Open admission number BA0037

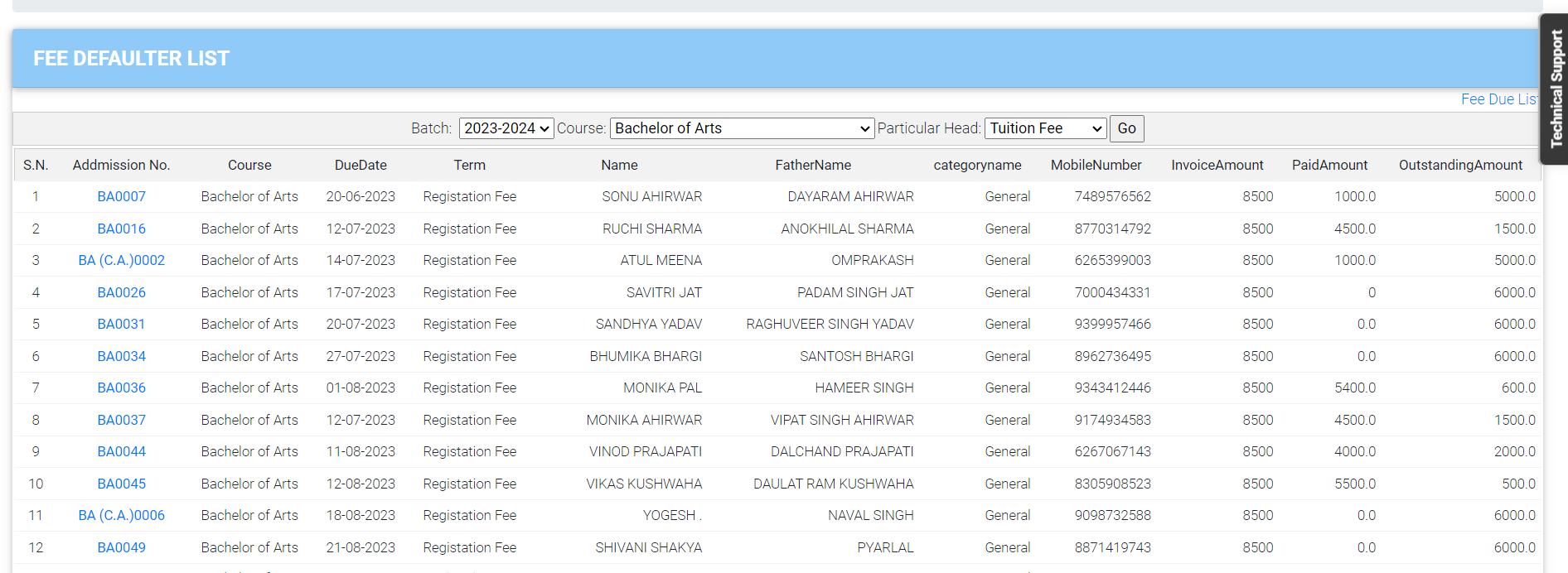pyautogui.click(x=121, y=420)
